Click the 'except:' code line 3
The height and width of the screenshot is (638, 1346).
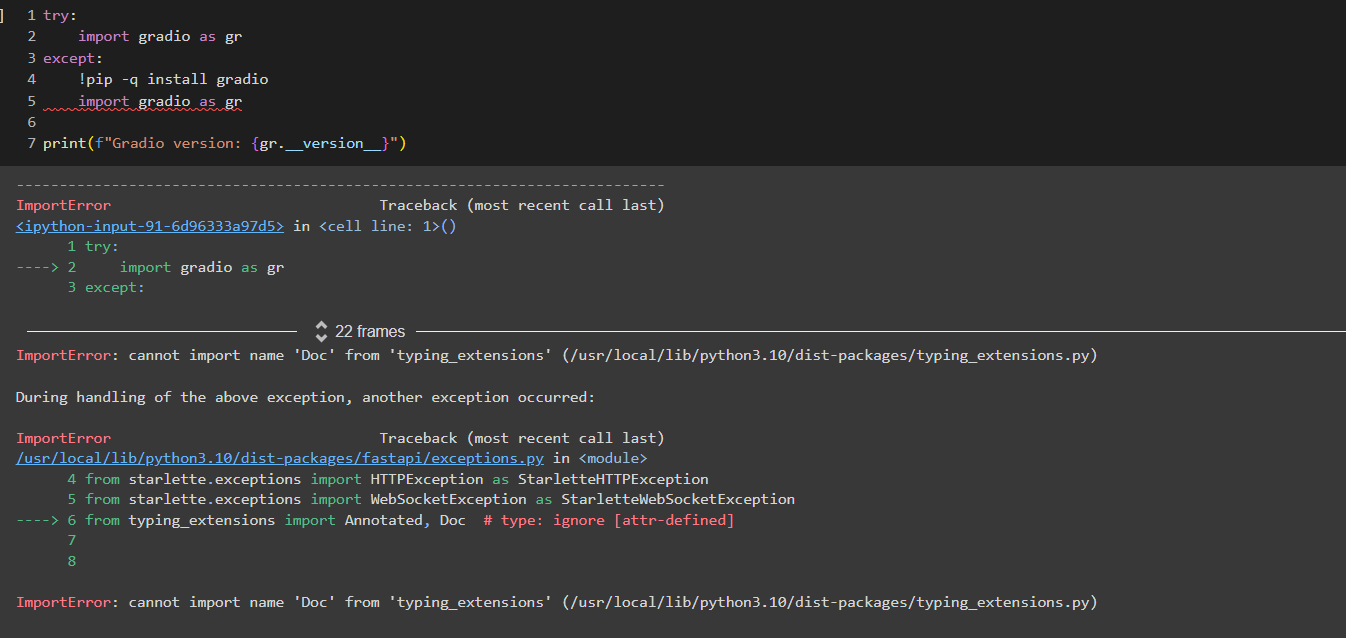(x=73, y=58)
